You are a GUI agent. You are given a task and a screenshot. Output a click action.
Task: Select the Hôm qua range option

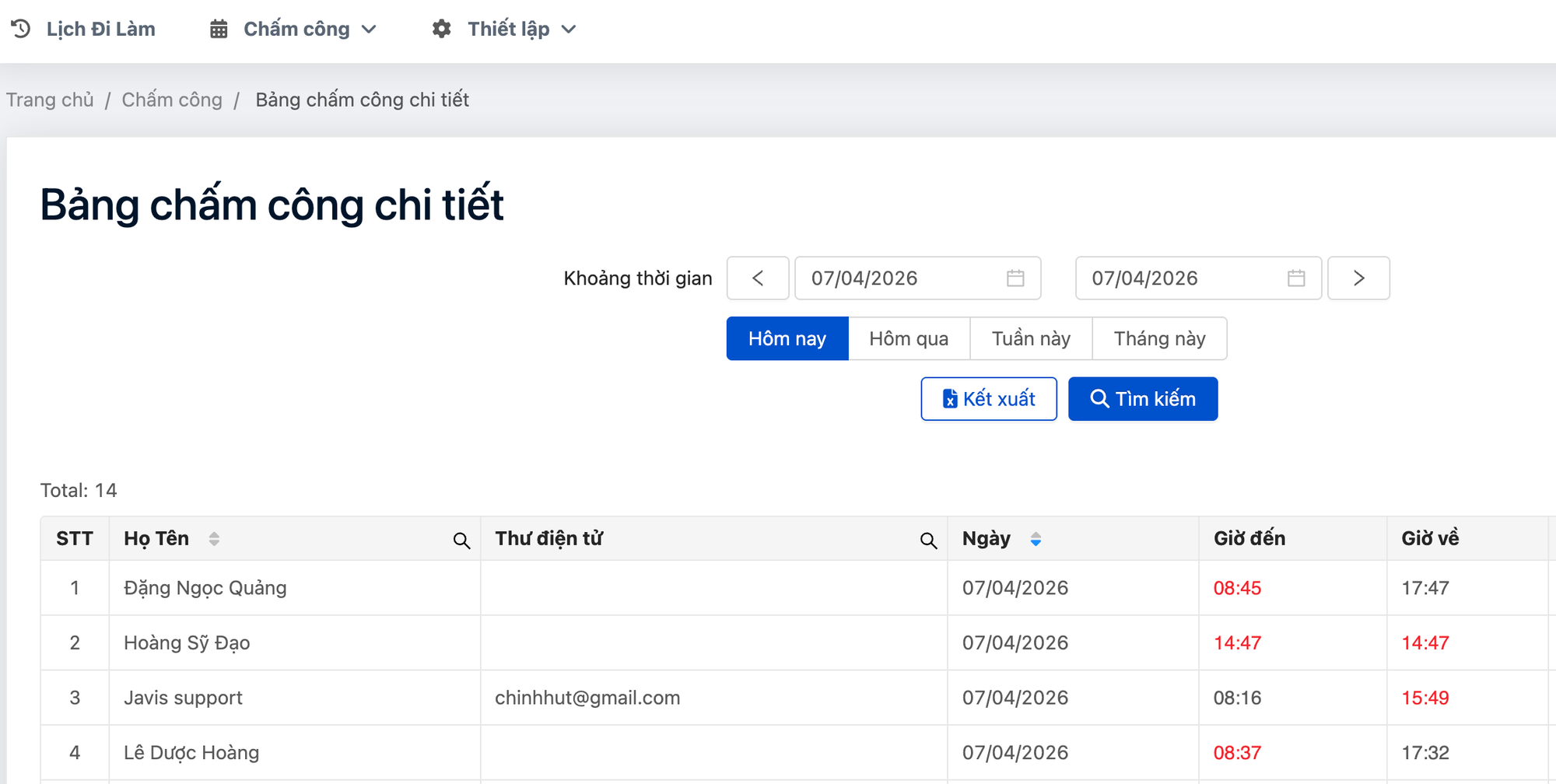909,338
